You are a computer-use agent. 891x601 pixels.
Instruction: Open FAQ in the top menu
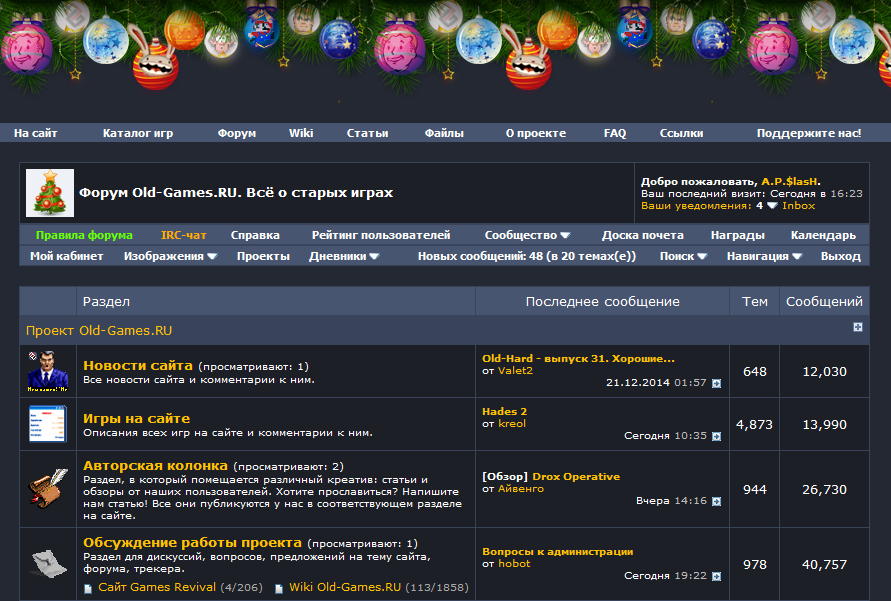pos(615,133)
